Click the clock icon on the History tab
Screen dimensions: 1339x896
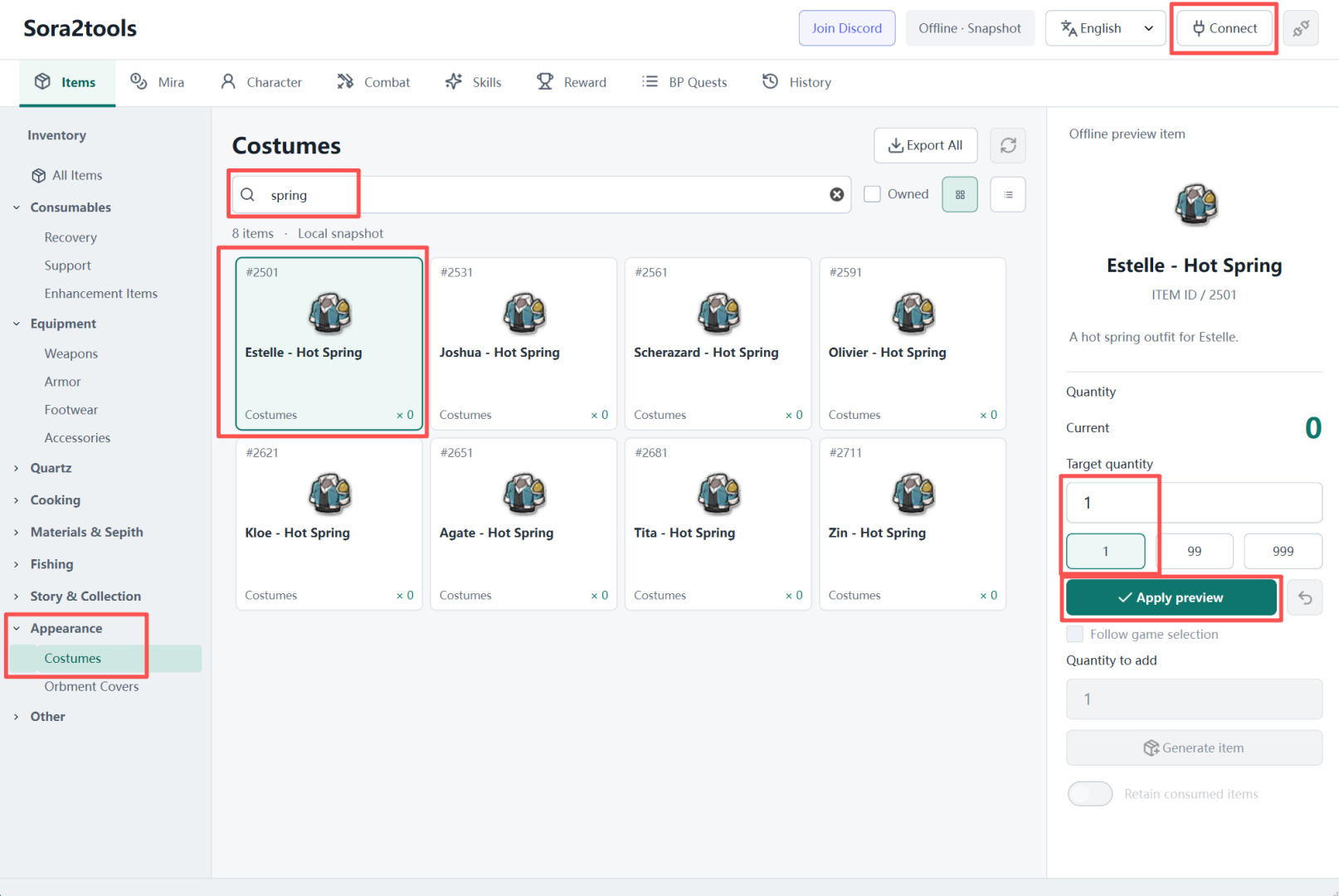(x=771, y=81)
